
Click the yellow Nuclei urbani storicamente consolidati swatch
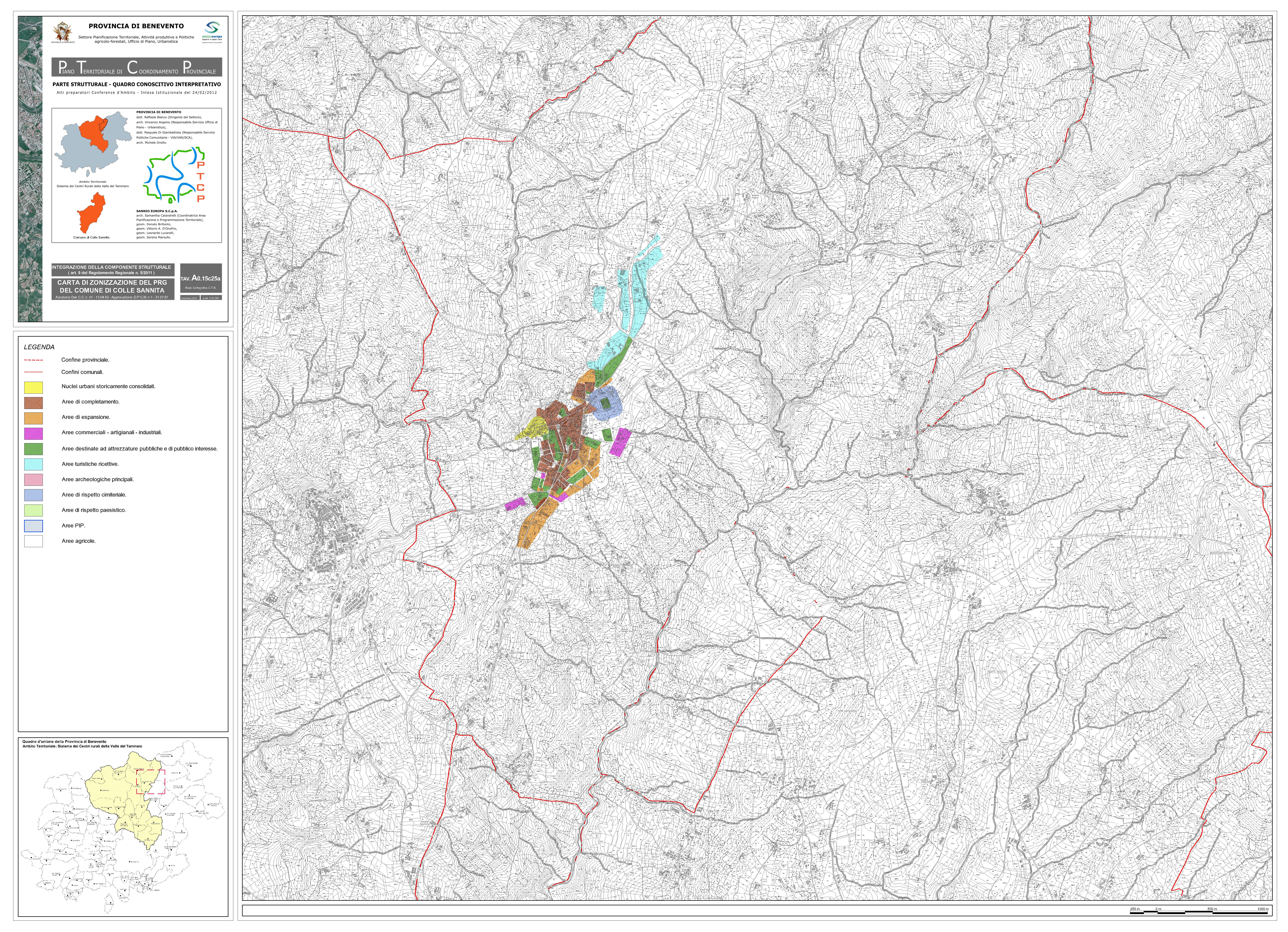pyautogui.click(x=33, y=388)
